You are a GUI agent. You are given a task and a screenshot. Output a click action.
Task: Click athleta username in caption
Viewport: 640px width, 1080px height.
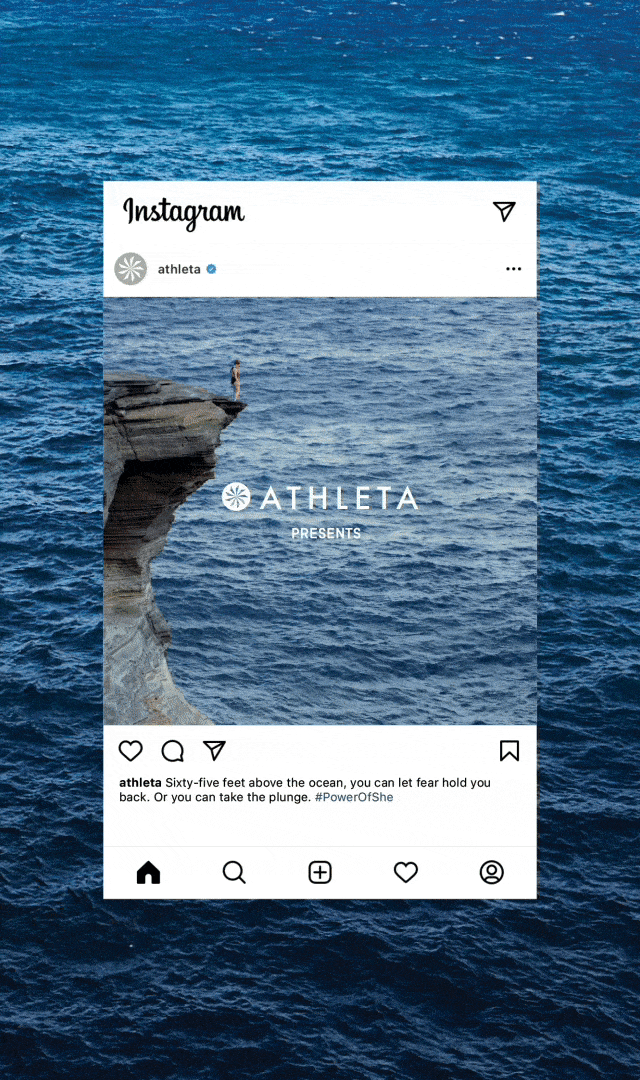coord(140,782)
